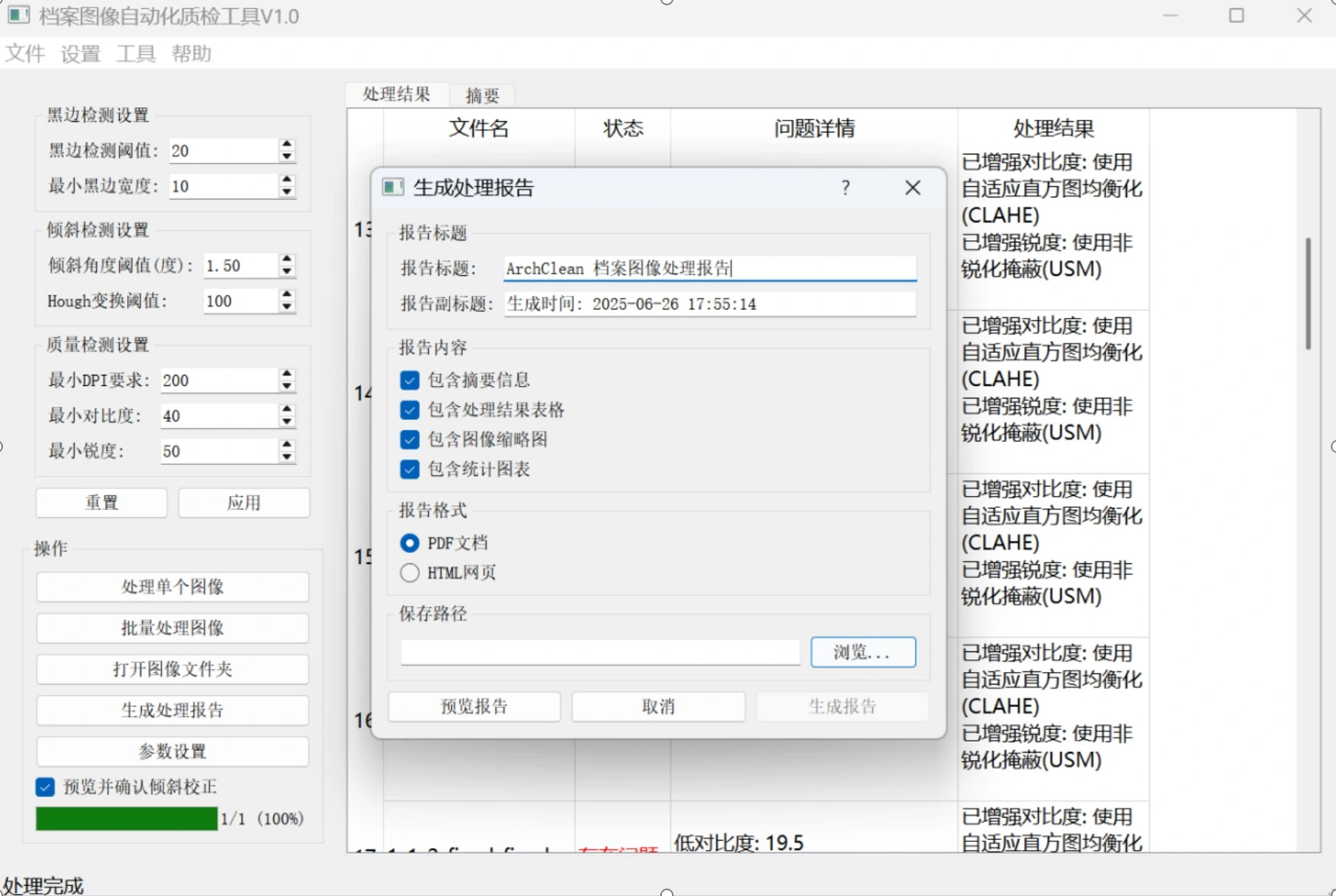This screenshot has height=896, width=1336.
Task: Click the 报告标题 input field
Action: pos(708,268)
